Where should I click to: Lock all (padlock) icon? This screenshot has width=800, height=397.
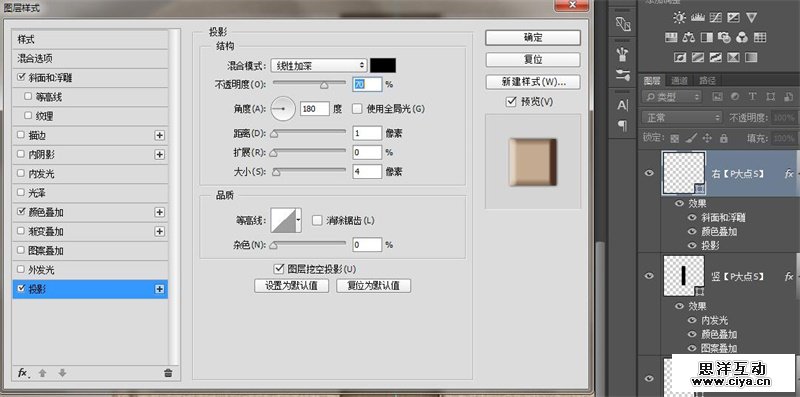pos(723,138)
